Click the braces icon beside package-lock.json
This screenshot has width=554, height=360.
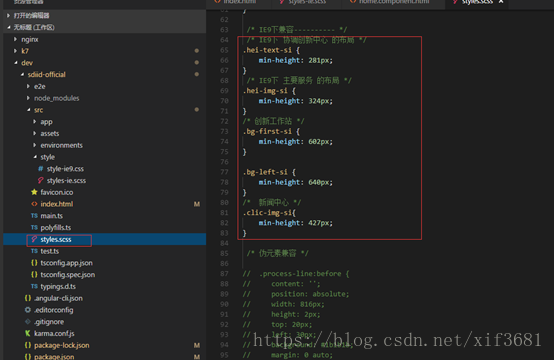(x=28, y=345)
